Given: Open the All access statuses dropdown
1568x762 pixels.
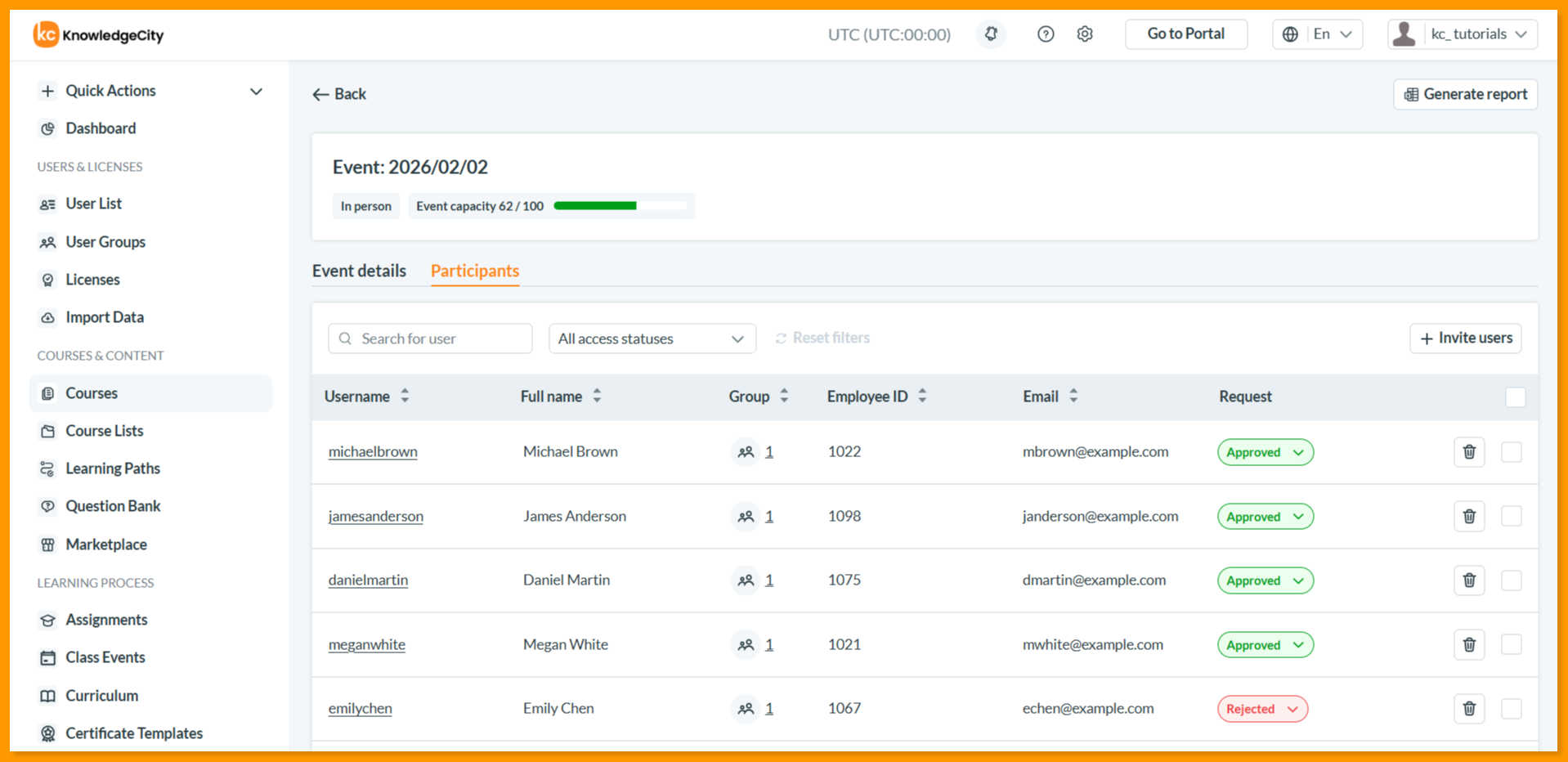Looking at the screenshot, I should [652, 338].
